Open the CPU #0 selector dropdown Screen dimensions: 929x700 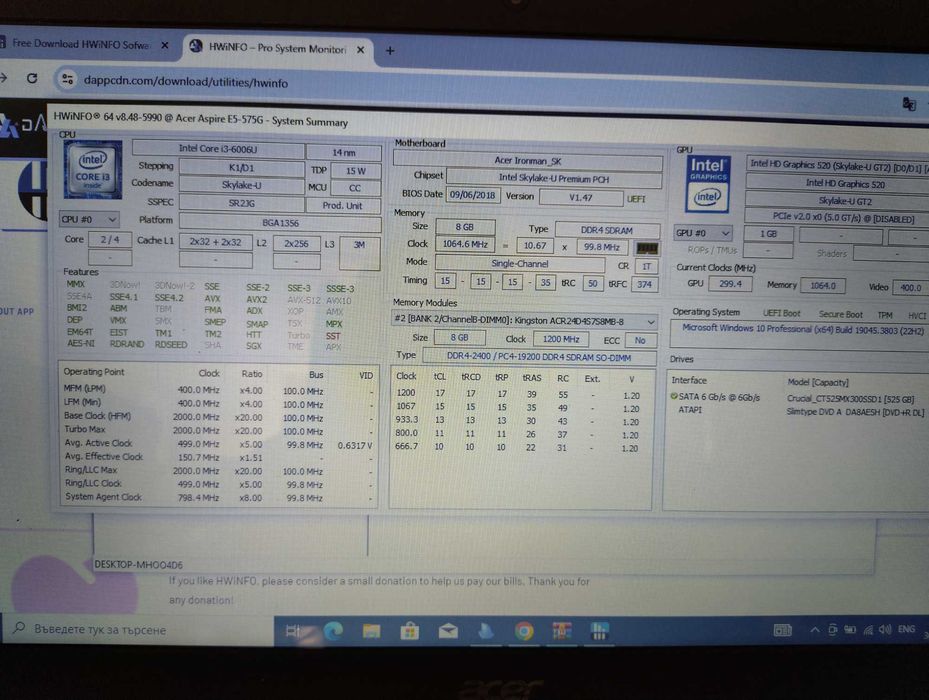point(89,219)
